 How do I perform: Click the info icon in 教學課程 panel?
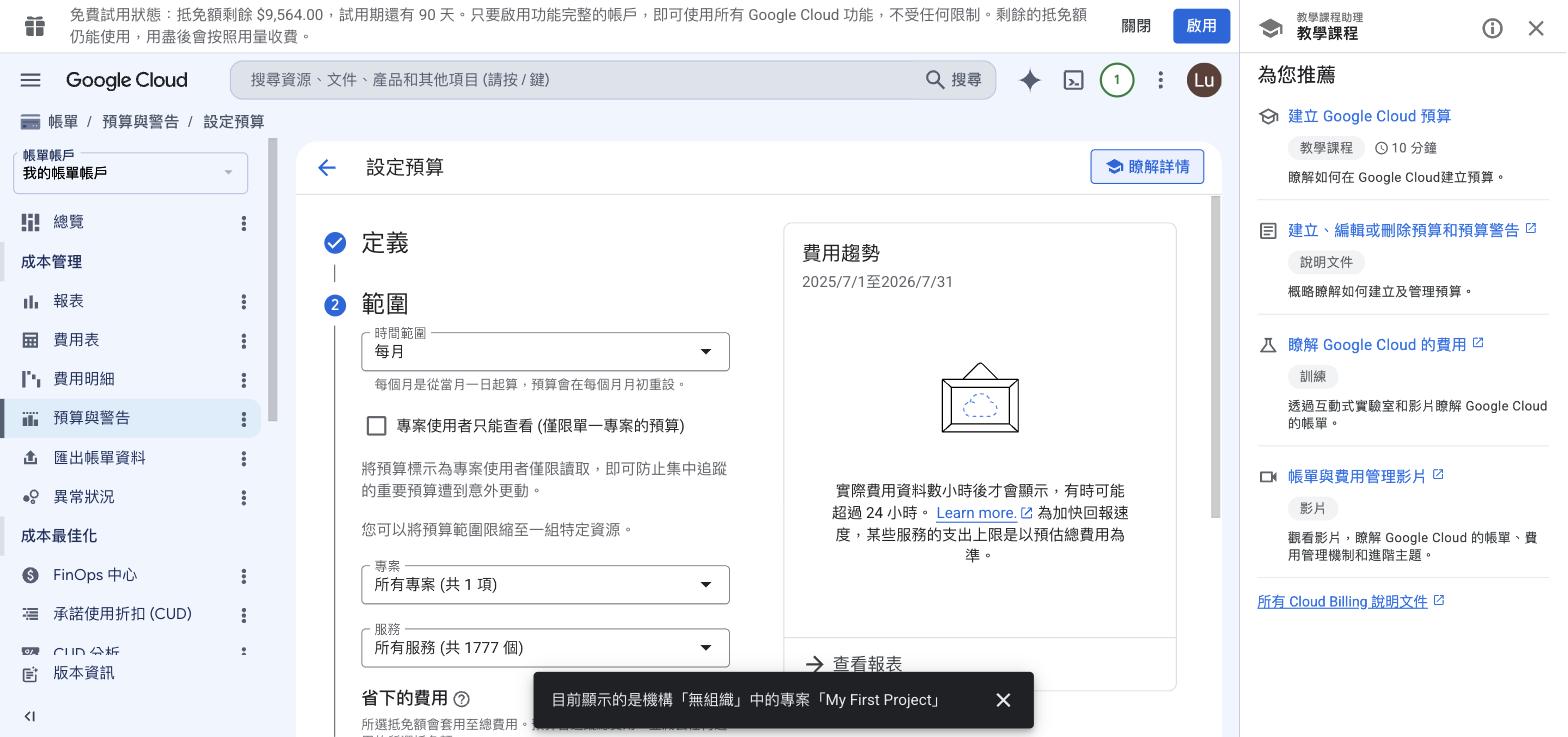point(1492,28)
